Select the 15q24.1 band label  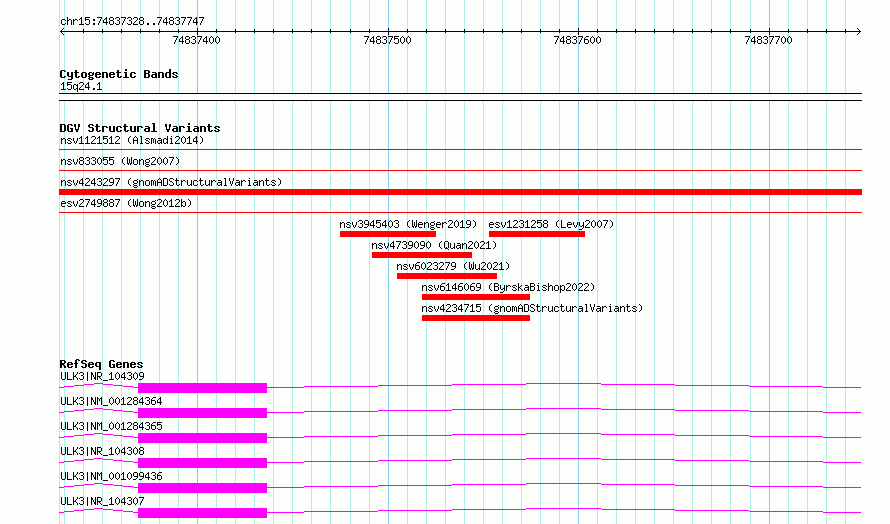81,86
